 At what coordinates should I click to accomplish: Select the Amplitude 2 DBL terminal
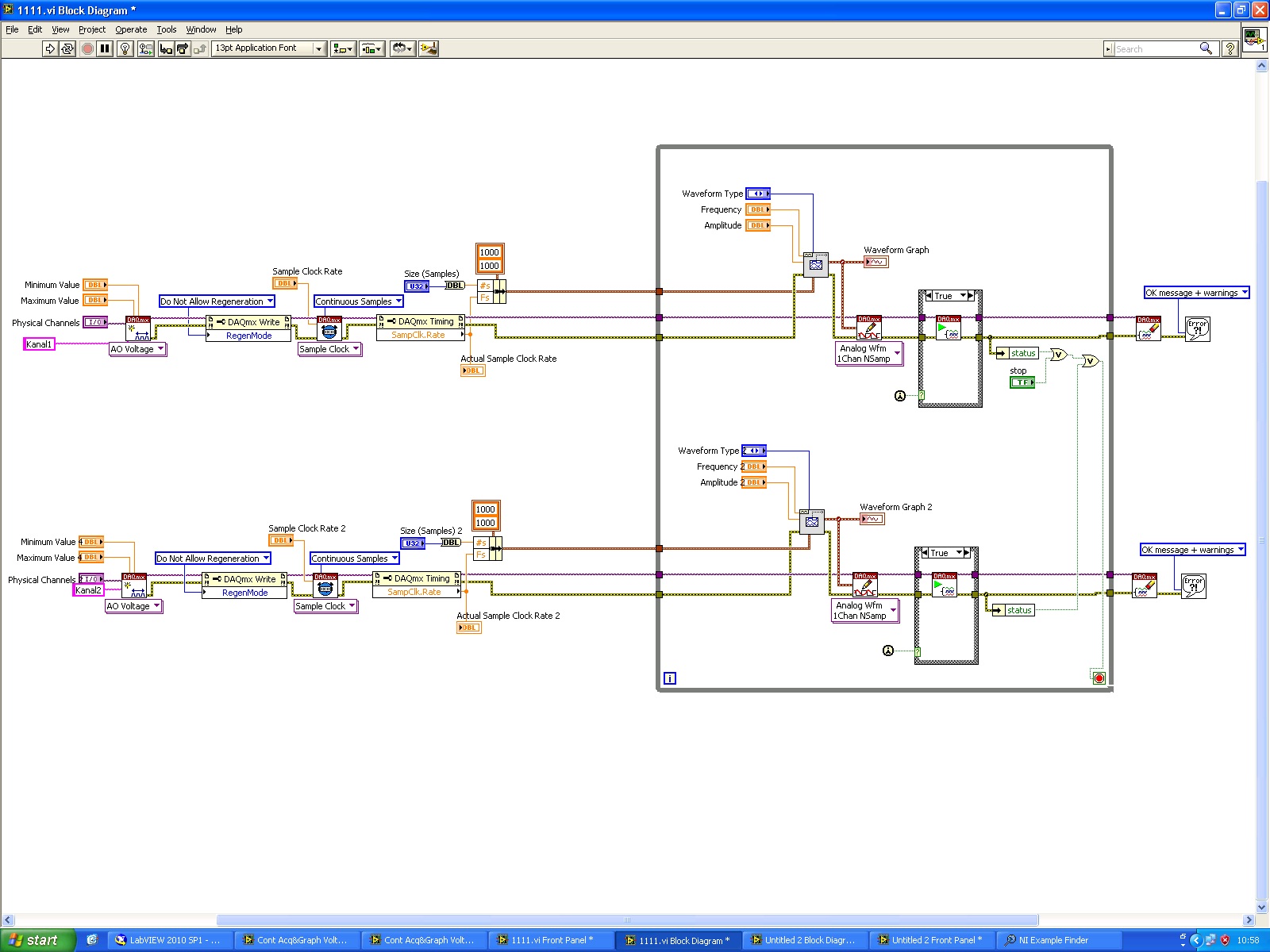click(x=754, y=482)
